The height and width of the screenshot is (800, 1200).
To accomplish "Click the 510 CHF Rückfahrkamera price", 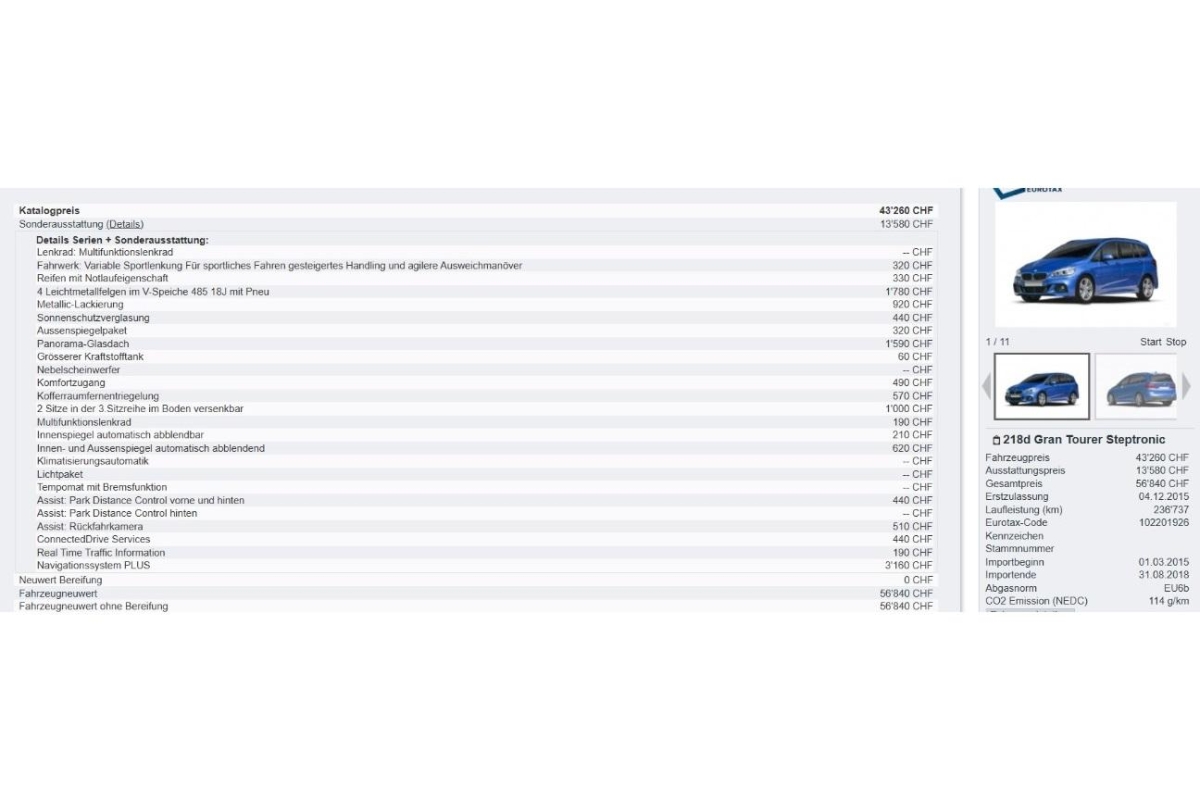I will click(912, 526).
